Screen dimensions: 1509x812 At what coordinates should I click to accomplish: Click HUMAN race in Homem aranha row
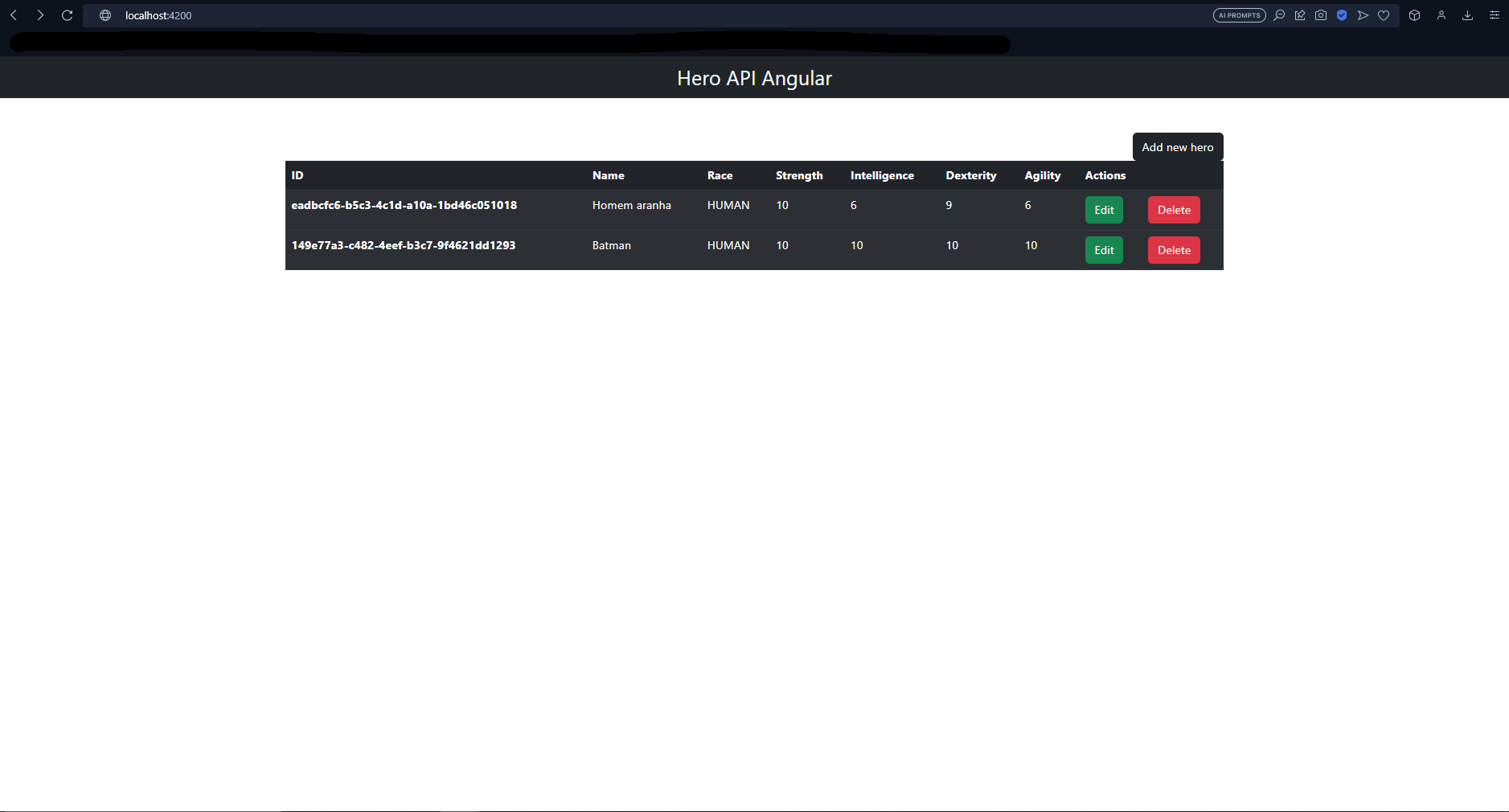tap(728, 205)
